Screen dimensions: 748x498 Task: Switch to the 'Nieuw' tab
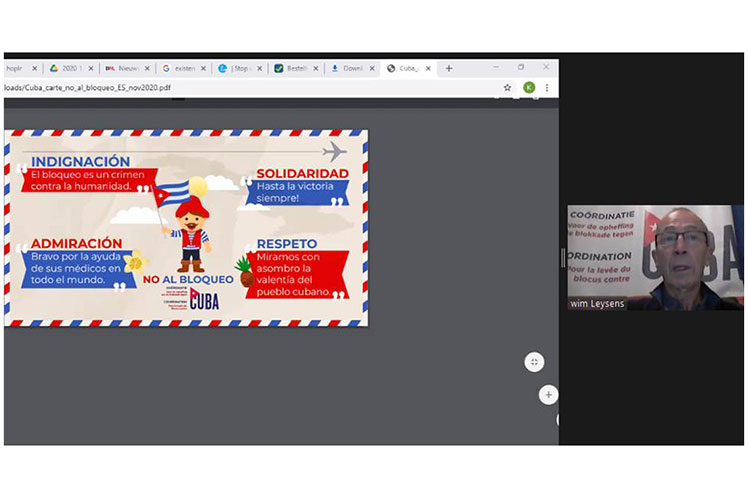tap(123, 68)
